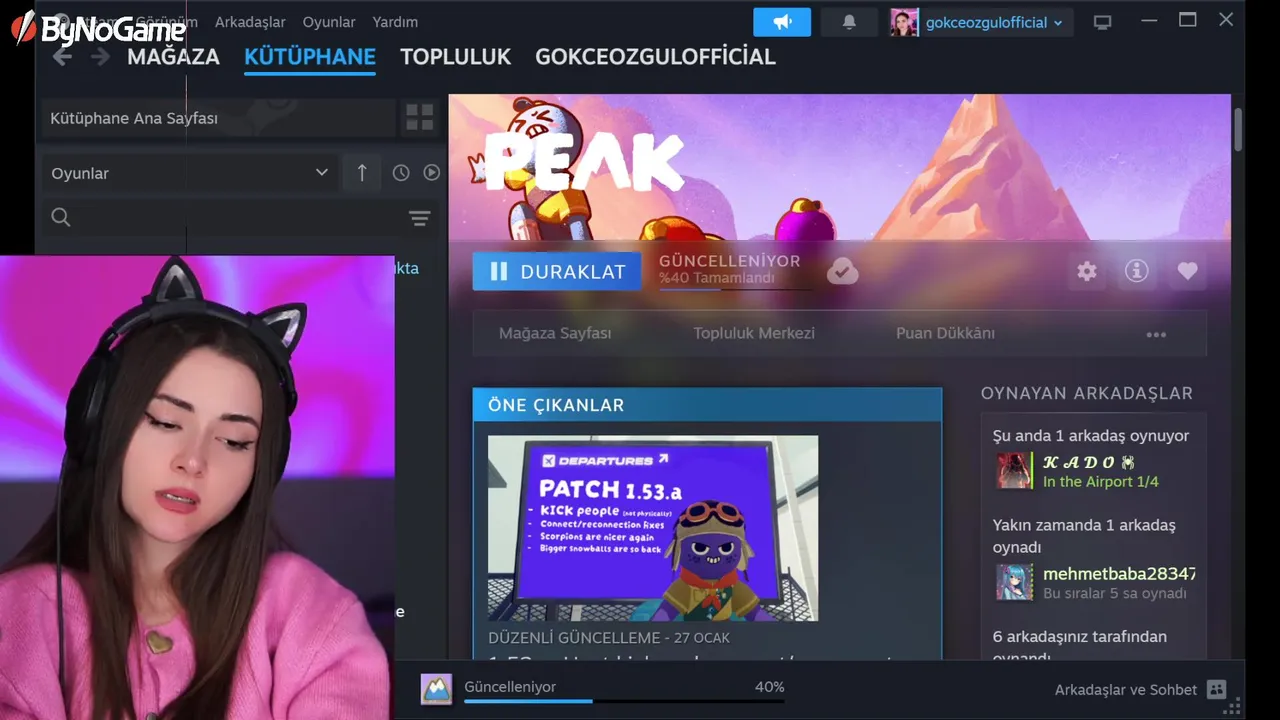Expand the more links ellipsis
The height and width of the screenshot is (720, 1280).
coord(1156,335)
